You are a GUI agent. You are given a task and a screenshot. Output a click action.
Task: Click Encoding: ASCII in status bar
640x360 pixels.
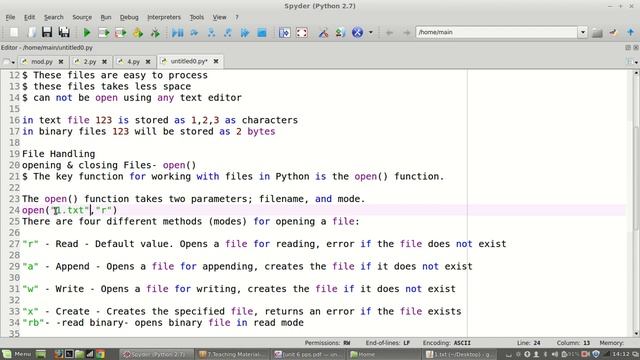point(447,343)
